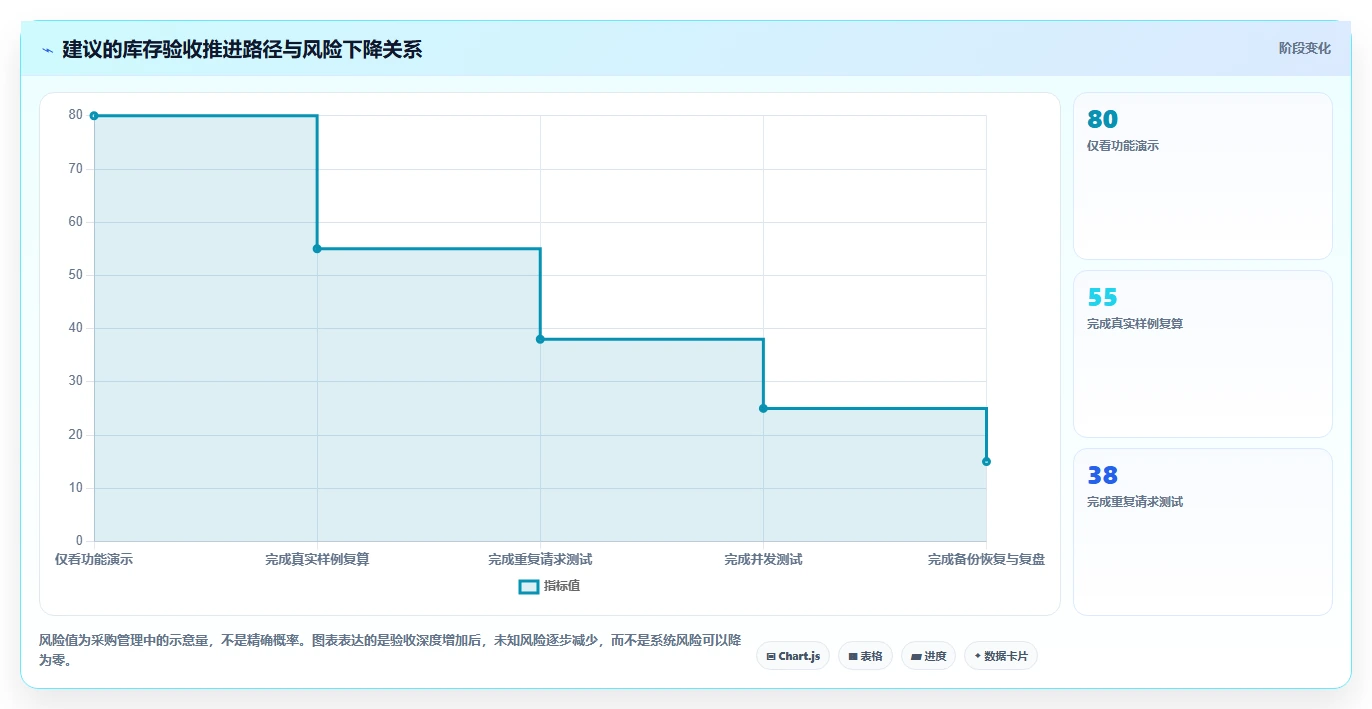1372x709 pixels.
Task: Click the card caption 完成真实样例复算 under 55
Action: [x=1135, y=324]
